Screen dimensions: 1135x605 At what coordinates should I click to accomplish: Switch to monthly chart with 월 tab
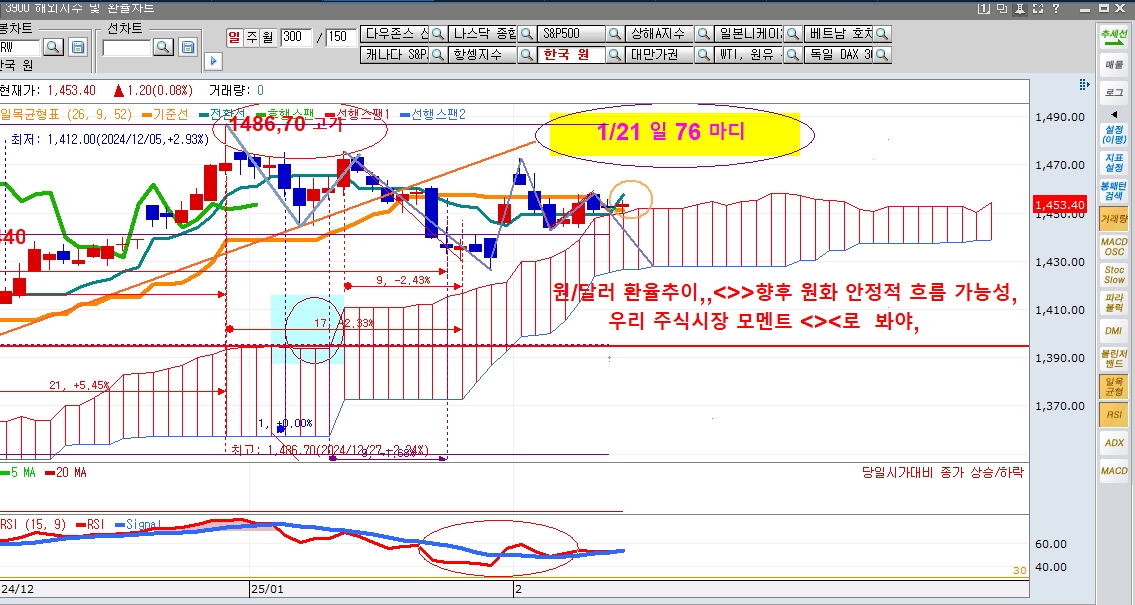click(267, 37)
